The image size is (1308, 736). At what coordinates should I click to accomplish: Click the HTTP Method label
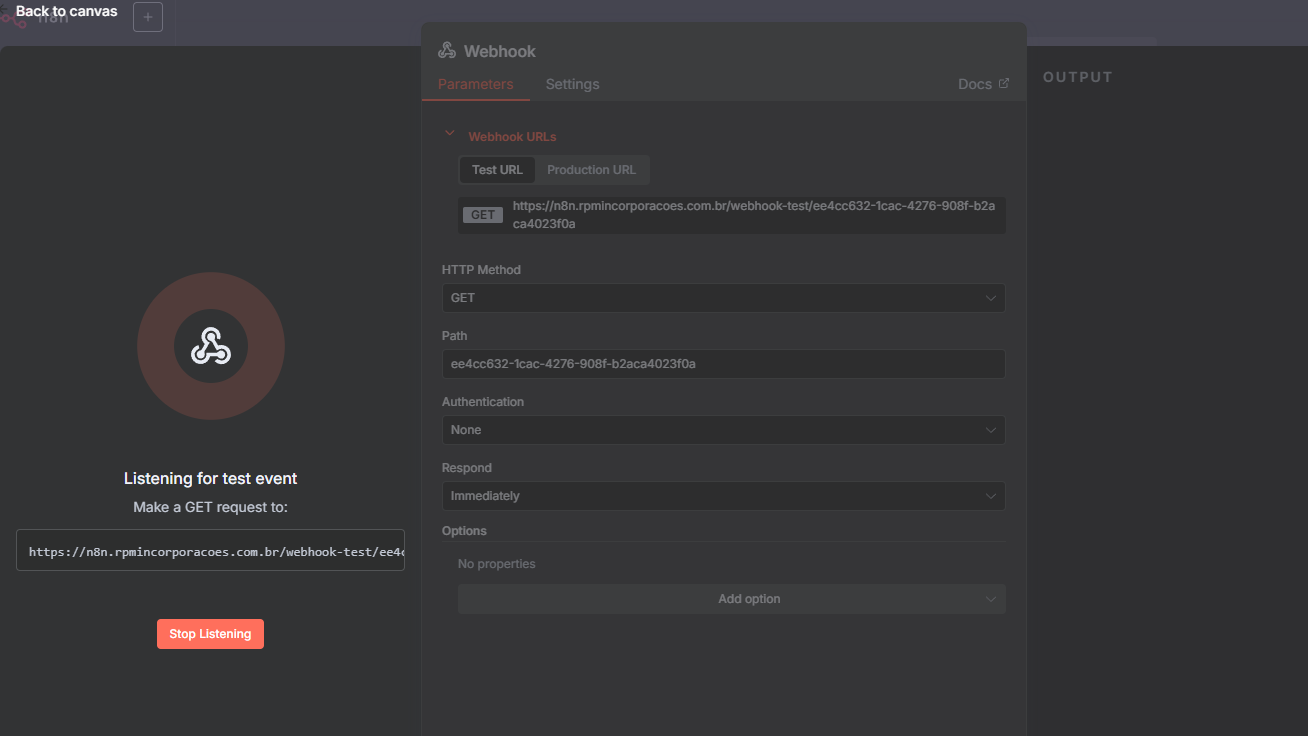pyautogui.click(x=481, y=270)
